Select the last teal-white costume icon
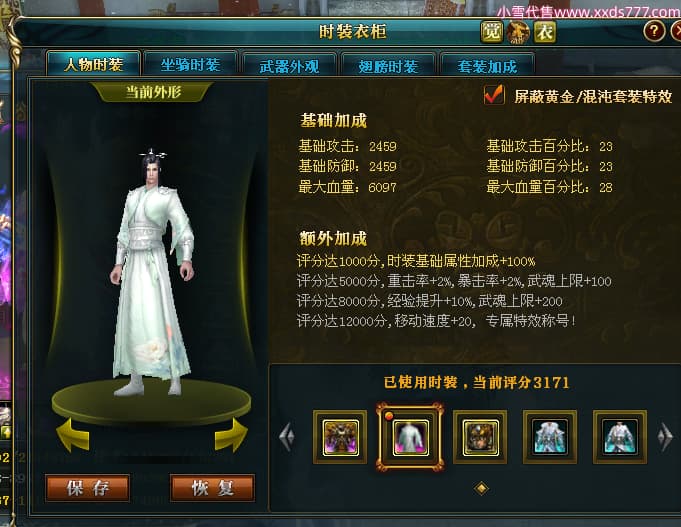Screen dimensions: 681x527 click(x=620, y=437)
